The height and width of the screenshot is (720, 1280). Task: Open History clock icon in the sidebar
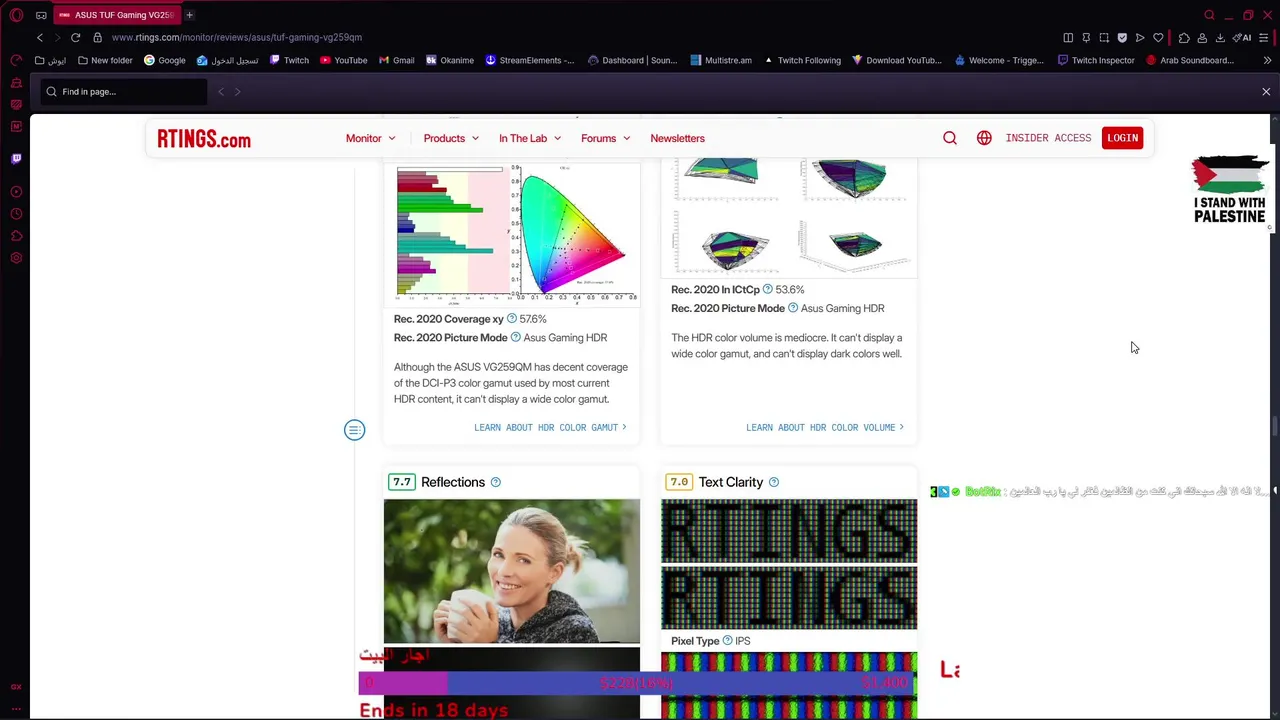click(x=16, y=214)
